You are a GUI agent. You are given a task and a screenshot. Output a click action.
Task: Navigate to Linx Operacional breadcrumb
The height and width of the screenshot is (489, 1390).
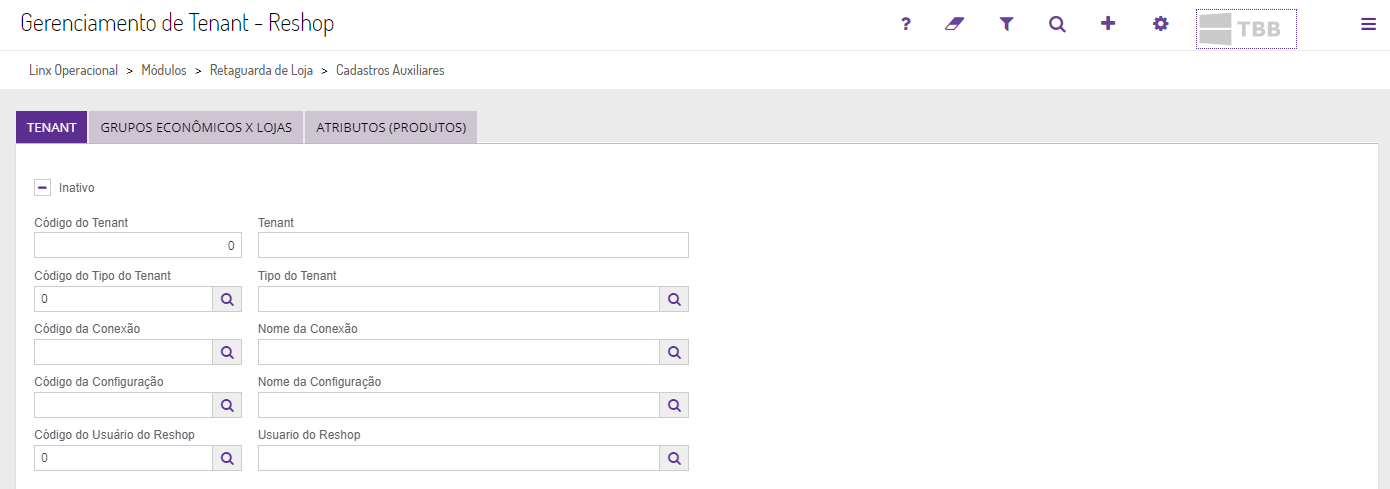pyautogui.click(x=74, y=71)
